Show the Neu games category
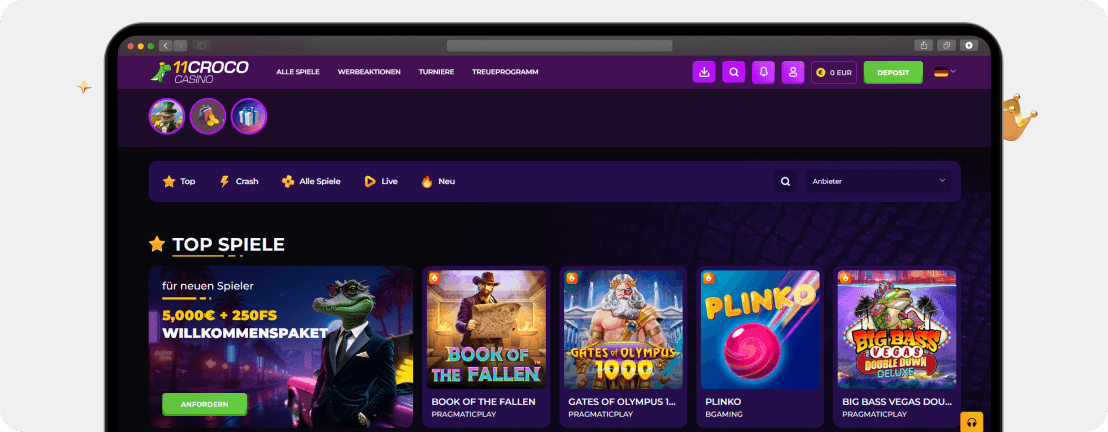 click(x=438, y=181)
